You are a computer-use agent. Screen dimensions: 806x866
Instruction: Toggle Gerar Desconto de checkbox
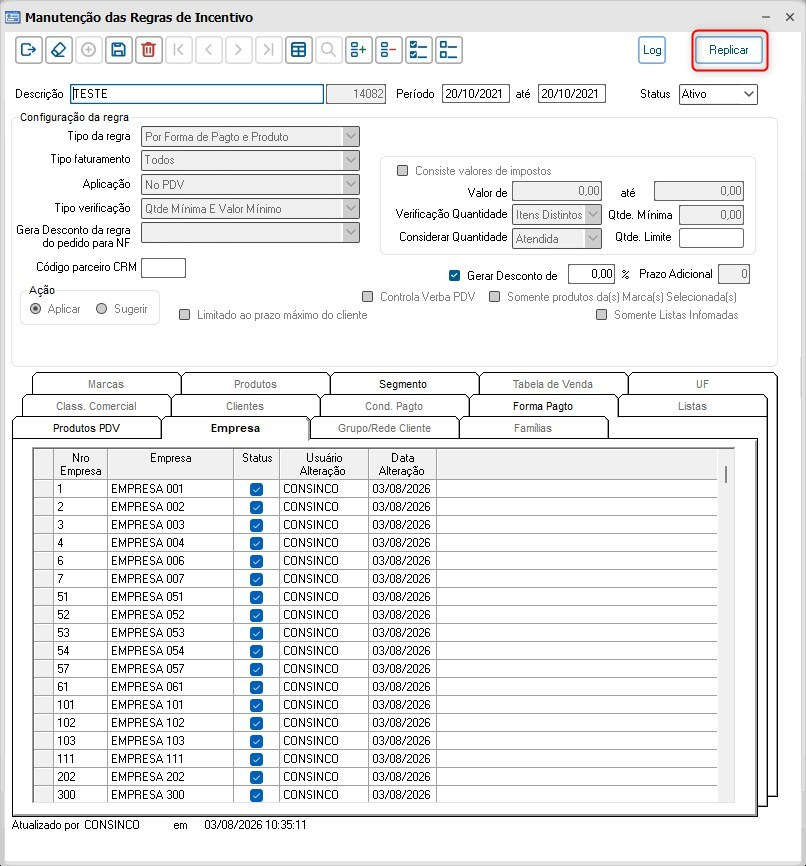(454, 275)
